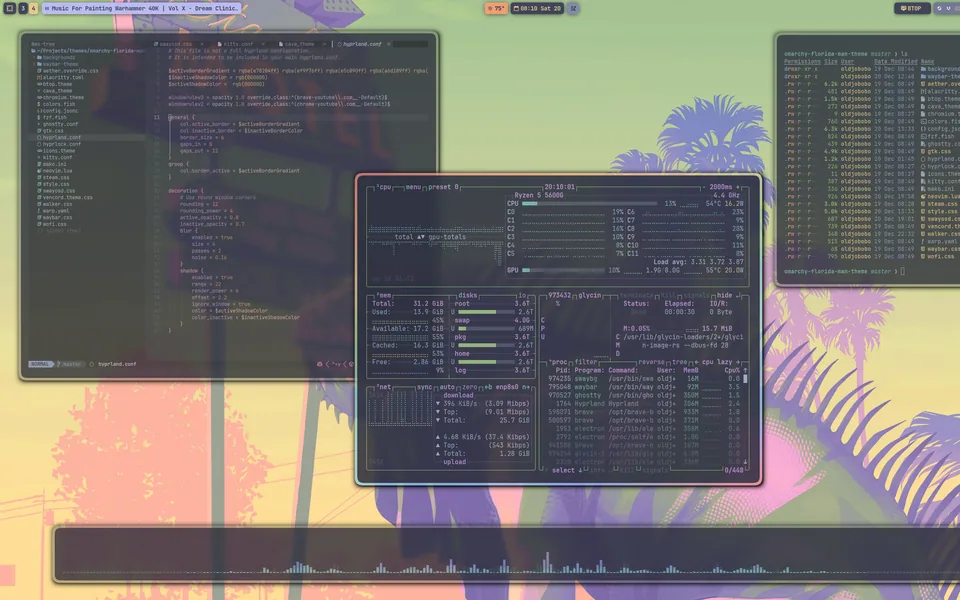960x600 pixels.
Task: Click the neovim.lua file icon in neo-tree
Action: [x=39, y=171]
